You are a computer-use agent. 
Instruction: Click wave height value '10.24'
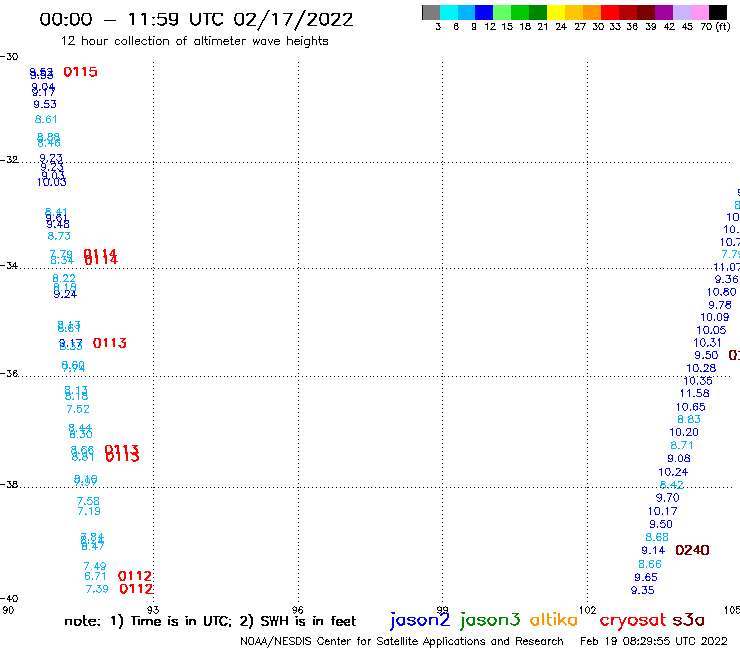(673, 472)
